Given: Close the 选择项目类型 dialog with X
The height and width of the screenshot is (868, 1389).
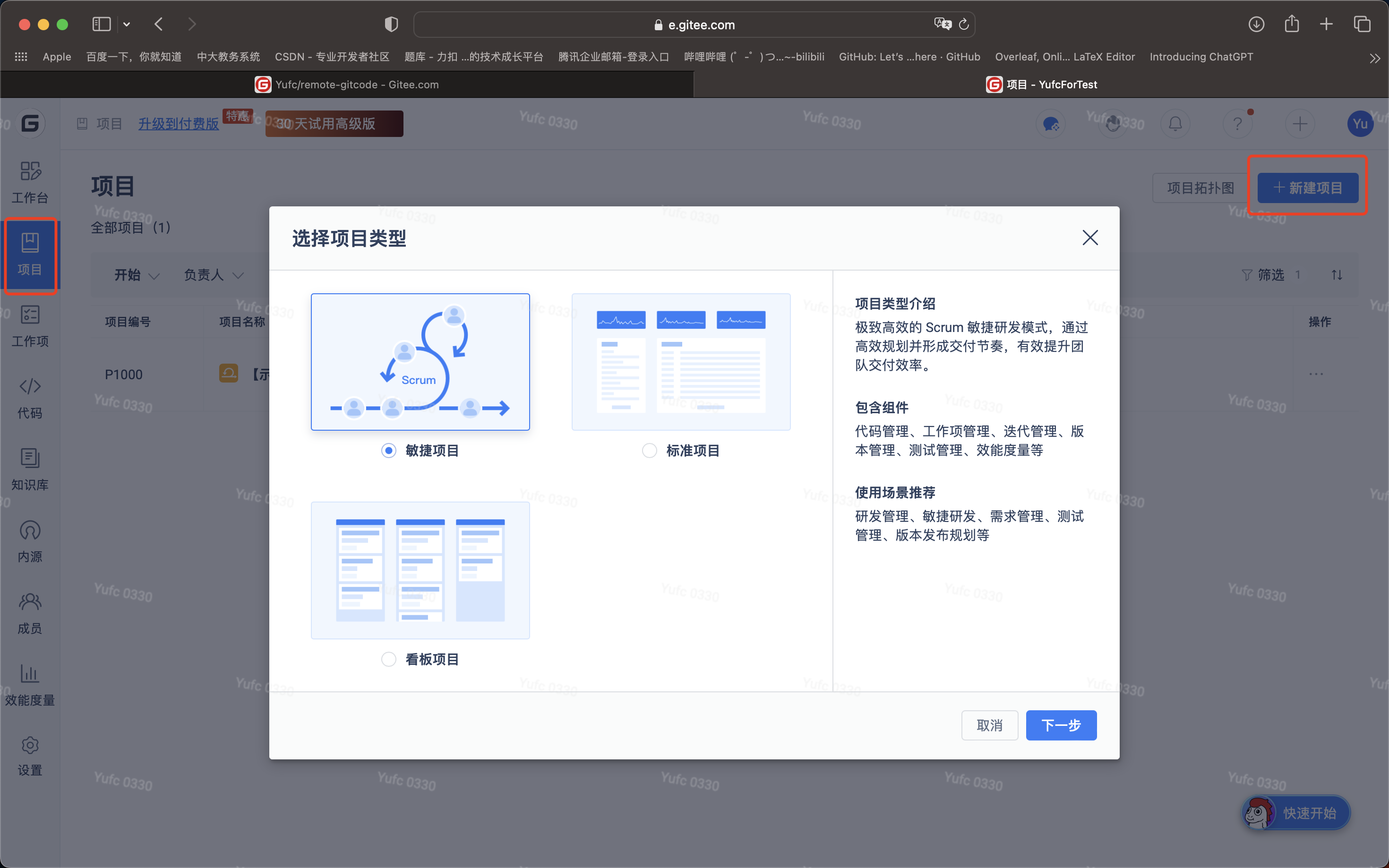Looking at the screenshot, I should tap(1090, 238).
